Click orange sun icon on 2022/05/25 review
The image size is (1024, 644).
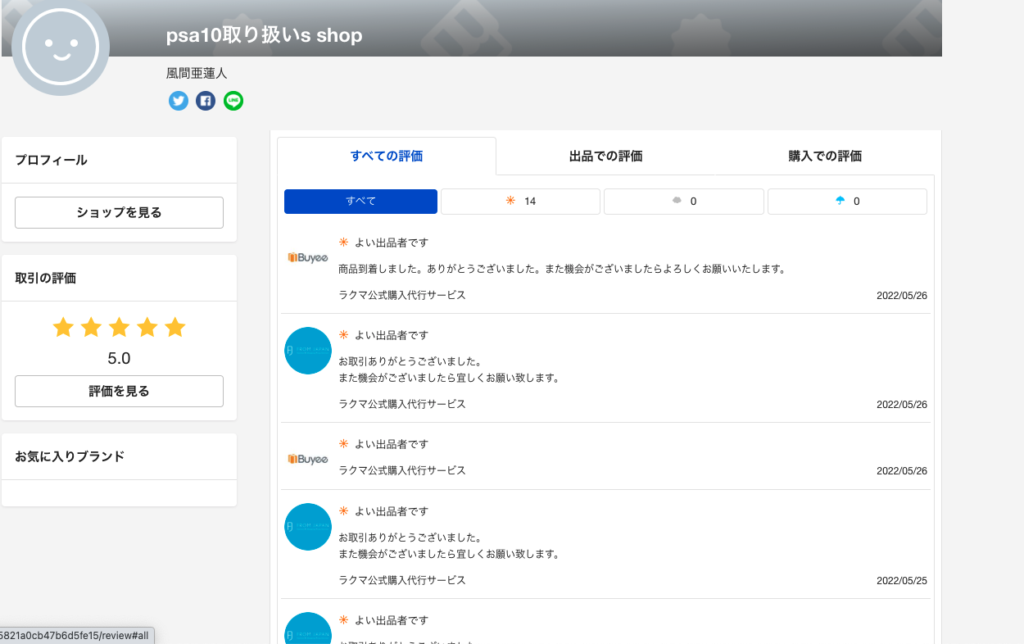coord(344,511)
